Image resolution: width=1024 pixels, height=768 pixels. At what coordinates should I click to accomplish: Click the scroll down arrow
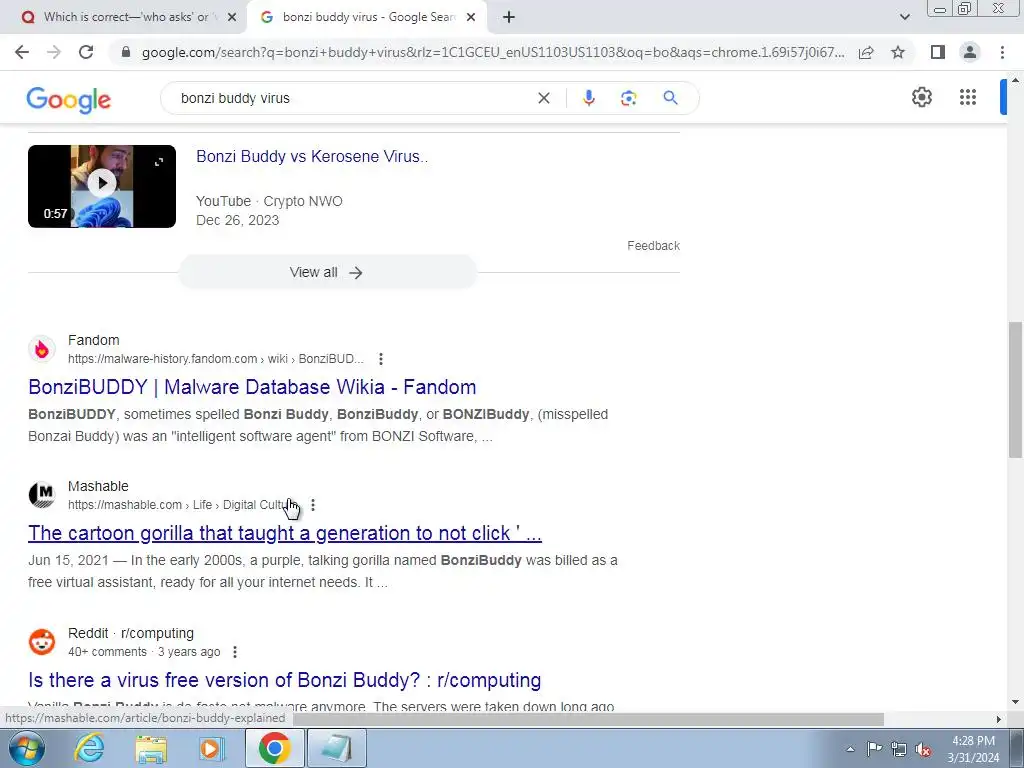coord(1015,702)
